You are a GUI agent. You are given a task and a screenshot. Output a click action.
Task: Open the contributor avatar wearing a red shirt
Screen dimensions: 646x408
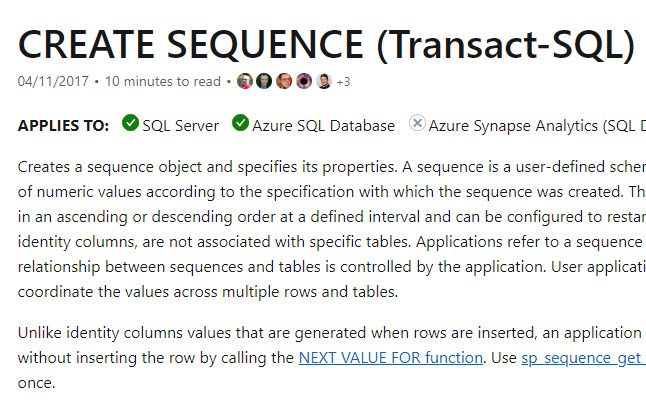pos(245,81)
